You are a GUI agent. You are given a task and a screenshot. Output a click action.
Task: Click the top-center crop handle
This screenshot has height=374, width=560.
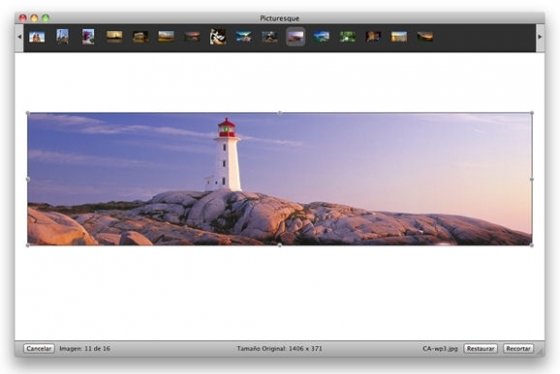pyautogui.click(x=280, y=113)
